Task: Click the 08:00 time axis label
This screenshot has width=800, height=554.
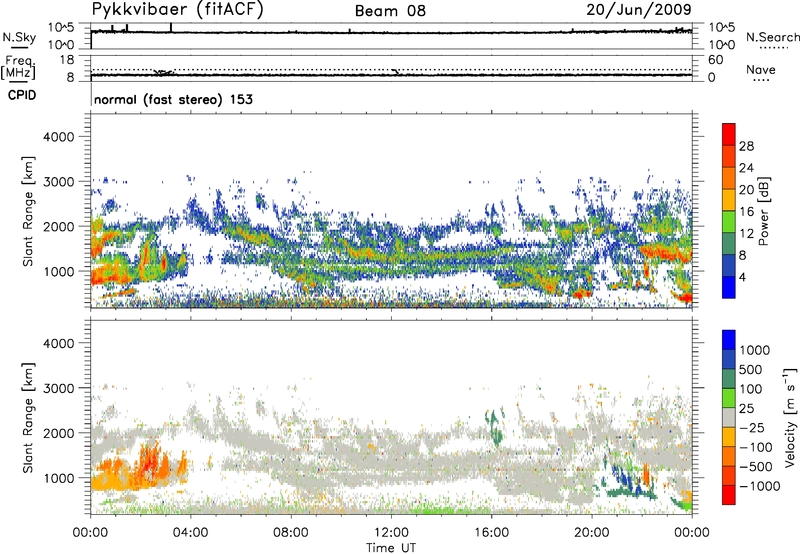Action: tap(291, 533)
